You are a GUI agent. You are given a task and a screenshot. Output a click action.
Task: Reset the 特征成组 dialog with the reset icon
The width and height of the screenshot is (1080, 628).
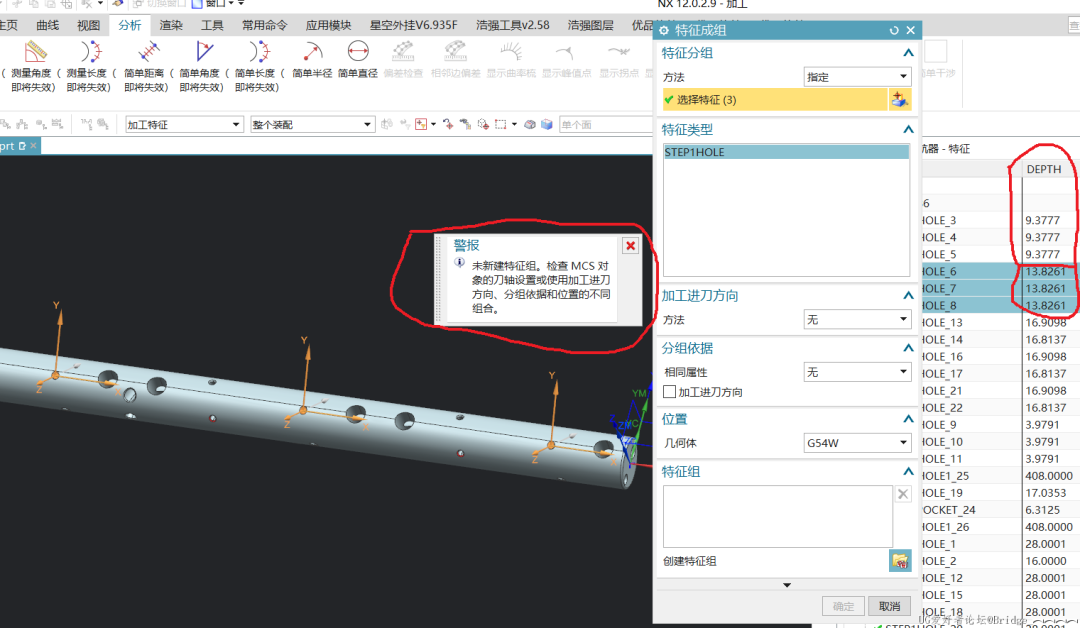click(x=894, y=30)
